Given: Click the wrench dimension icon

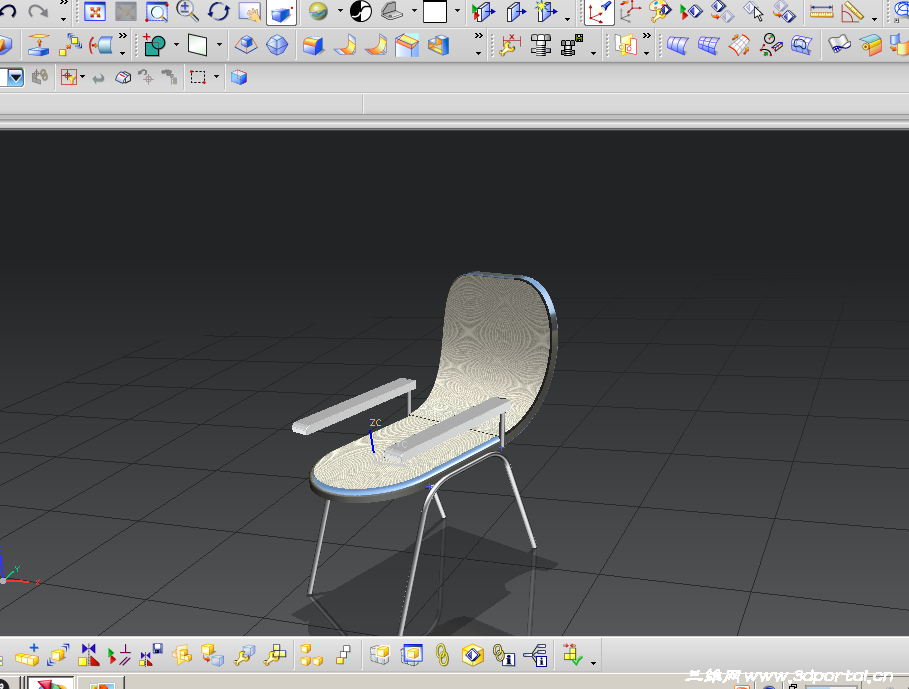Looking at the screenshot, I should point(510,45).
